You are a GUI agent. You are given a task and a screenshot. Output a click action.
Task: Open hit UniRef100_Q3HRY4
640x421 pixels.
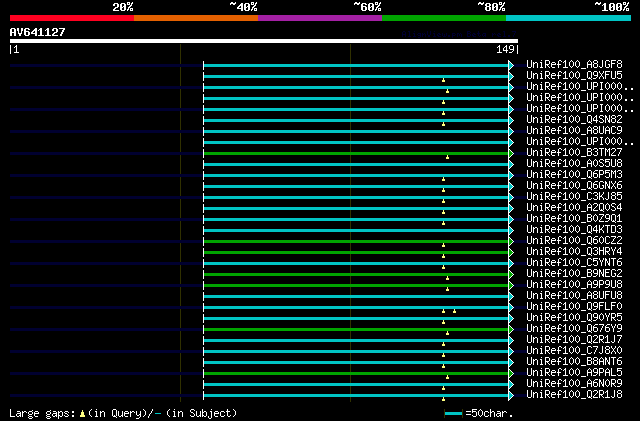pyautogui.click(x=574, y=252)
